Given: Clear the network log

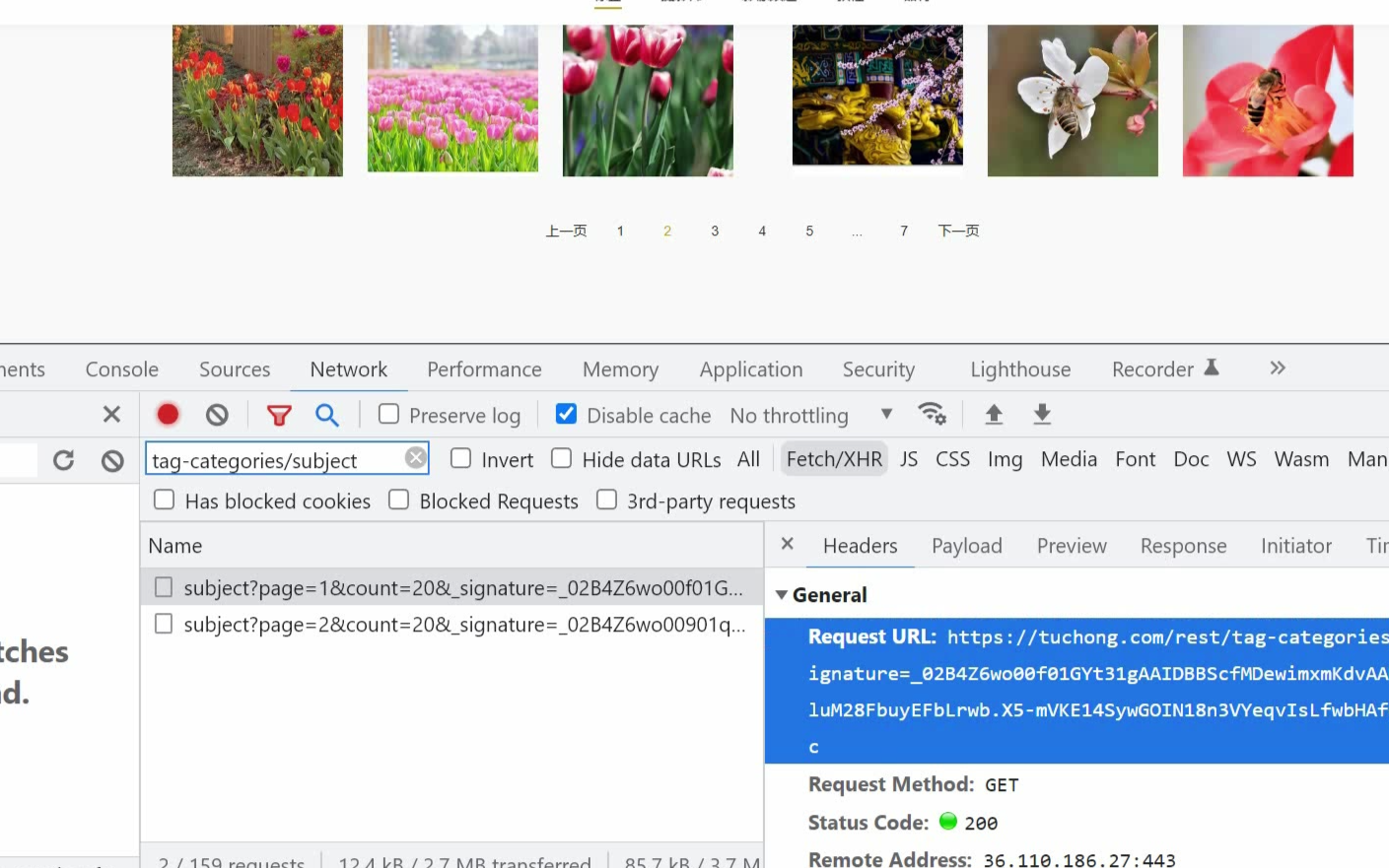Looking at the screenshot, I should (217, 415).
